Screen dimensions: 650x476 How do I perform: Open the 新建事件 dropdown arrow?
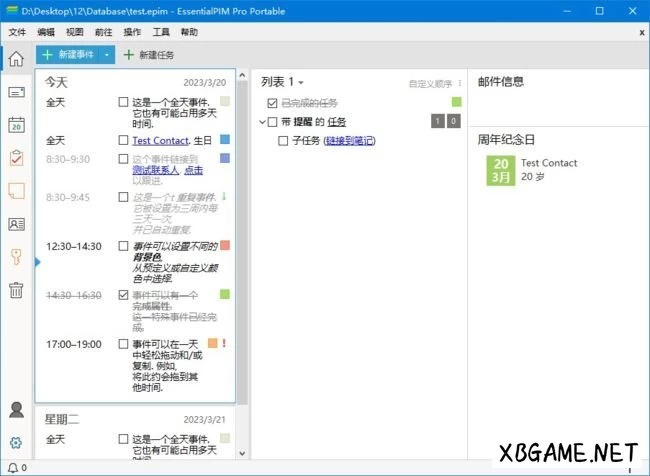(107, 55)
